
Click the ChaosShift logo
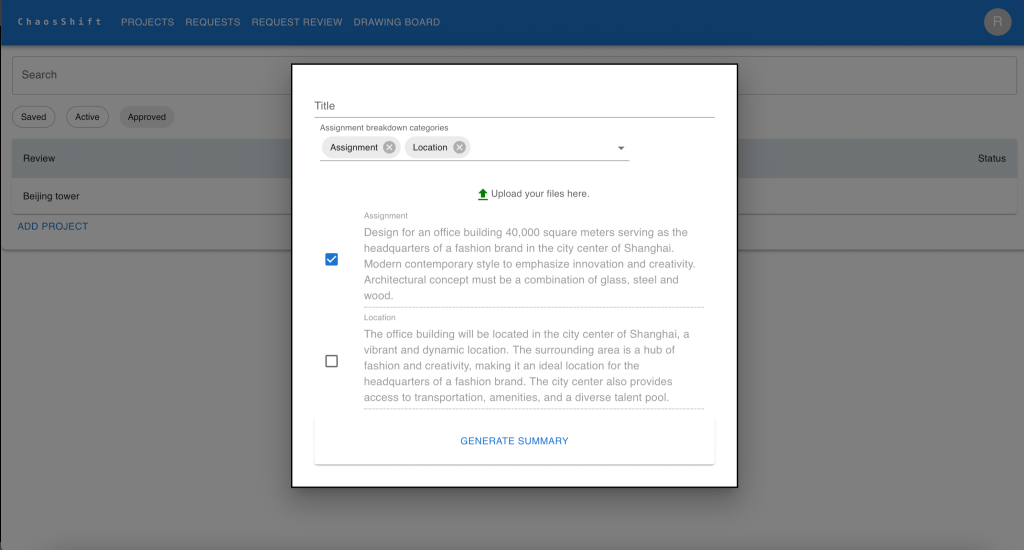60,22
